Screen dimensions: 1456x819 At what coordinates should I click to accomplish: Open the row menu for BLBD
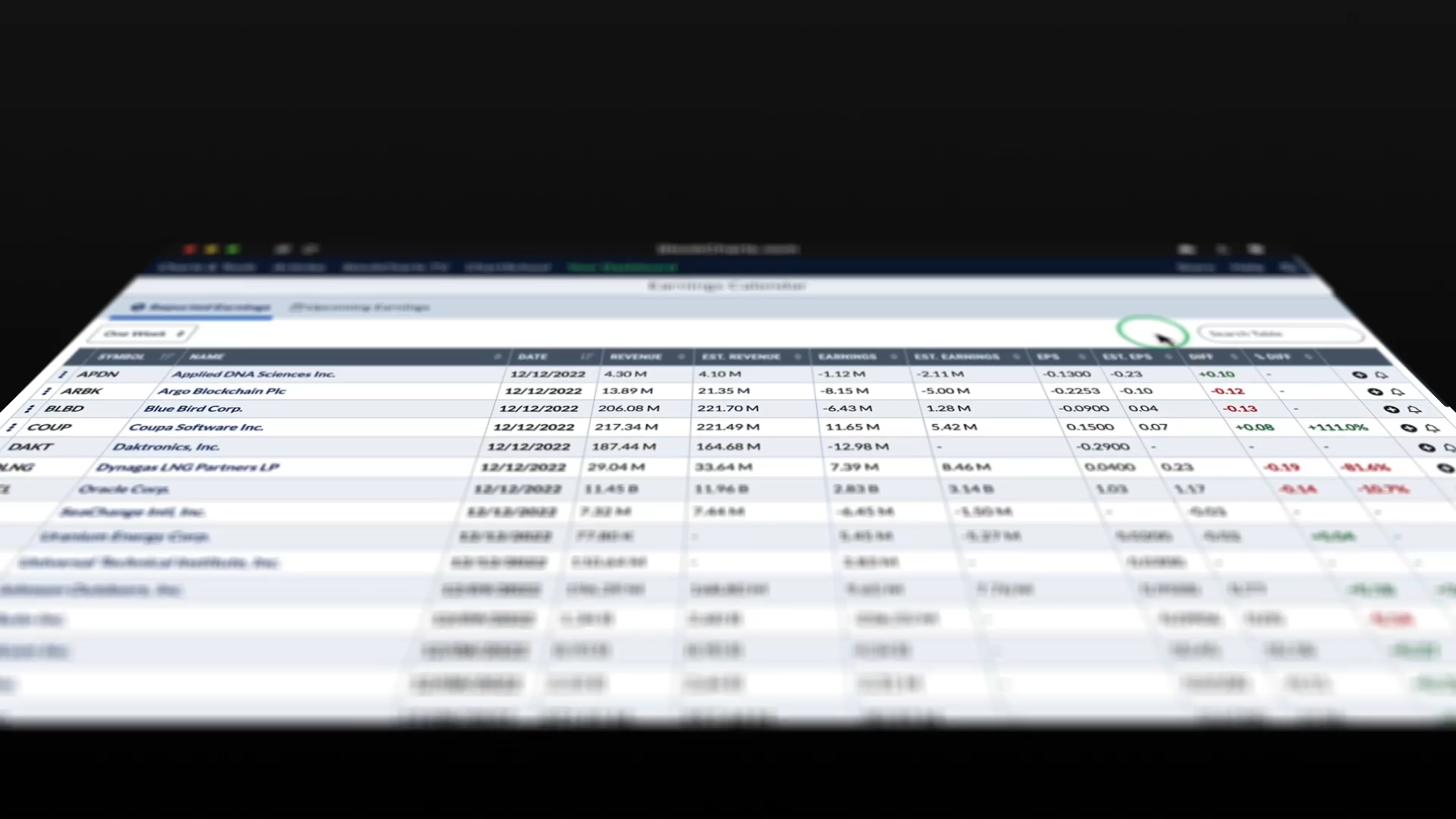[x=29, y=409]
